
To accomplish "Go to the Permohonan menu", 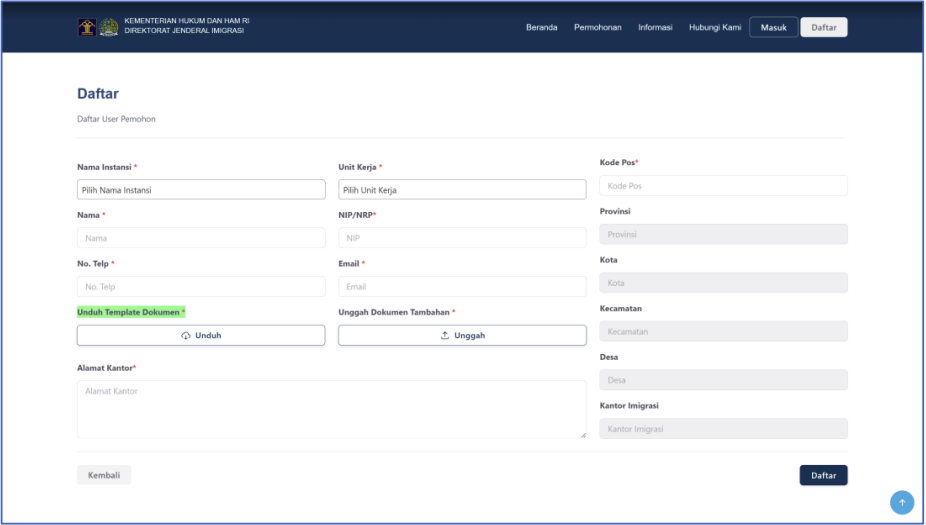I will [598, 27].
